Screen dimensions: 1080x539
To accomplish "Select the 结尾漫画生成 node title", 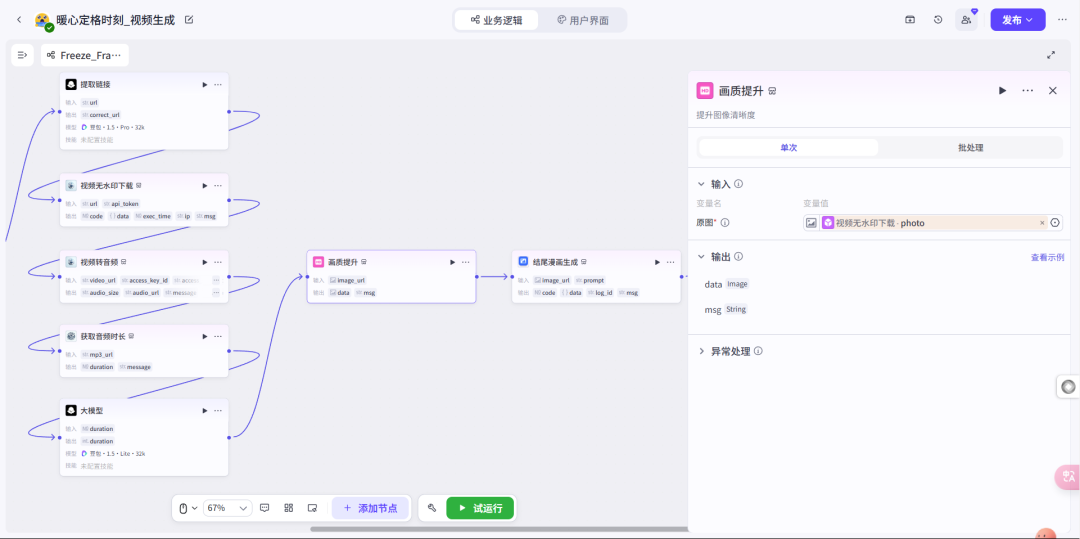I will pyautogui.click(x=557, y=262).
